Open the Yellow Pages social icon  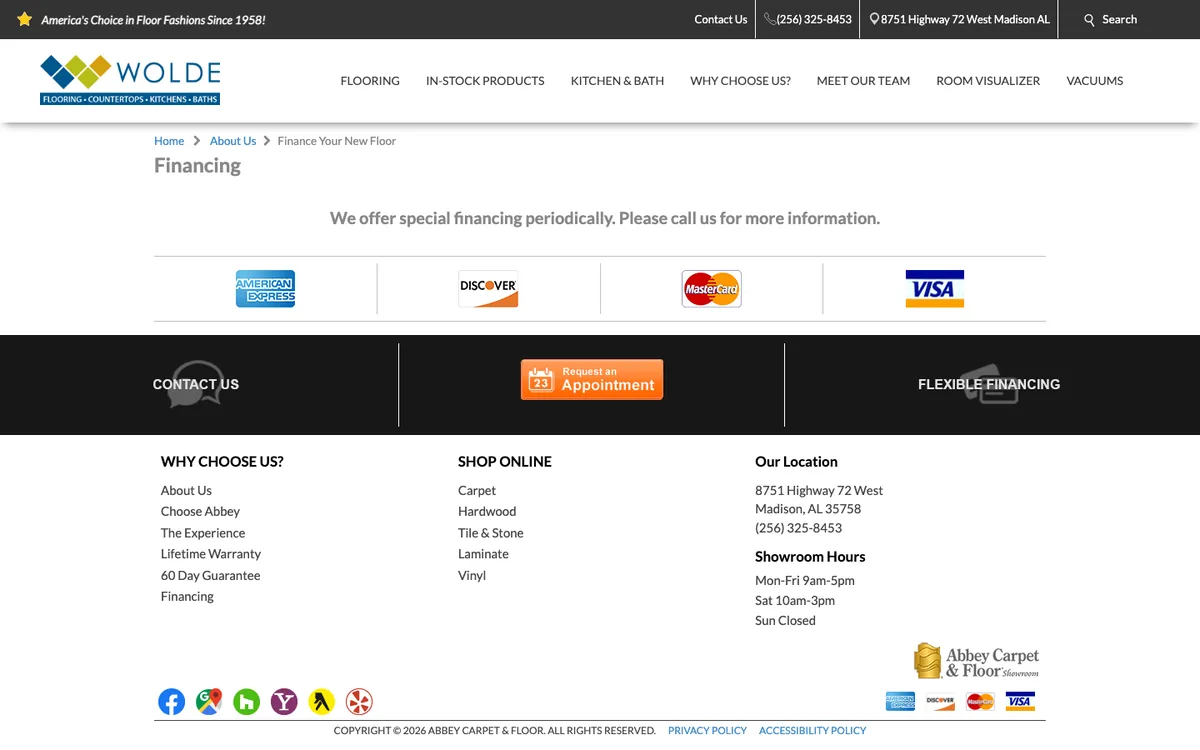321,702
